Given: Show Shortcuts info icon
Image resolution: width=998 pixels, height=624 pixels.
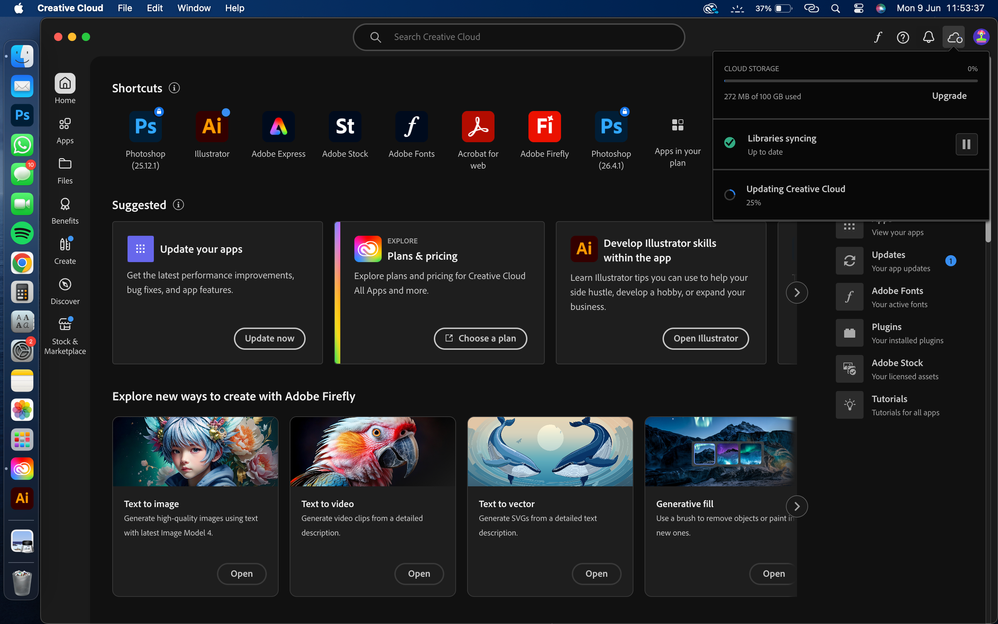Looking at the screenshot, I should [174, 88].
